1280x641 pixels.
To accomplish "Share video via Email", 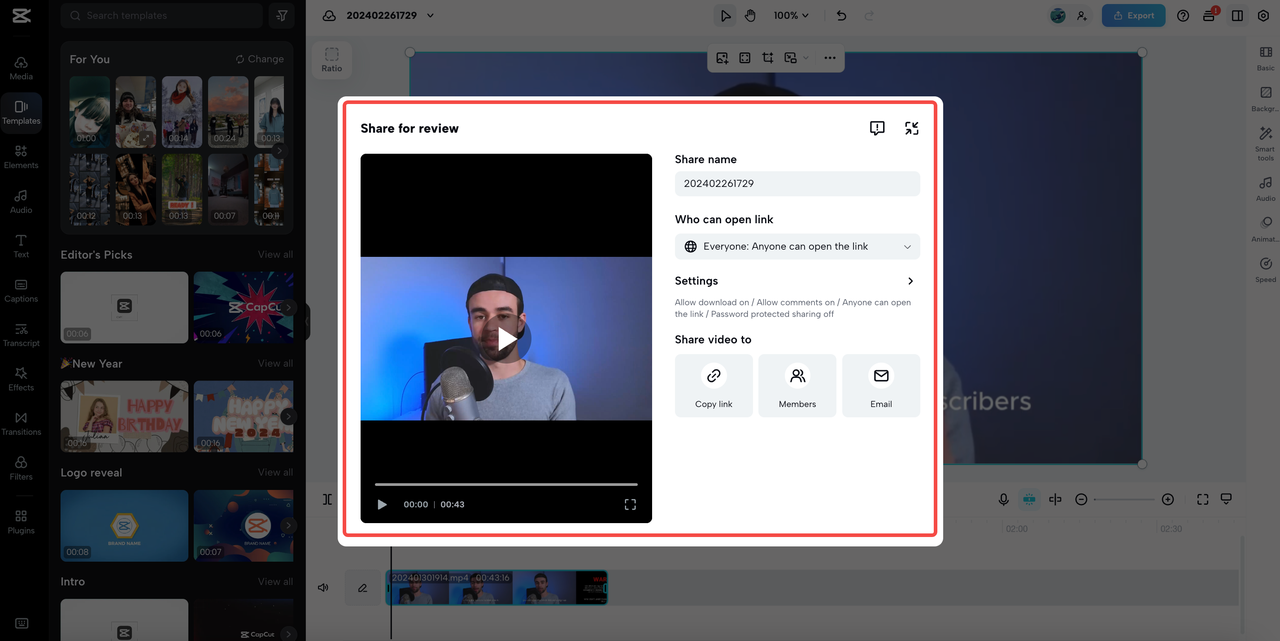I will pos(881,385).
